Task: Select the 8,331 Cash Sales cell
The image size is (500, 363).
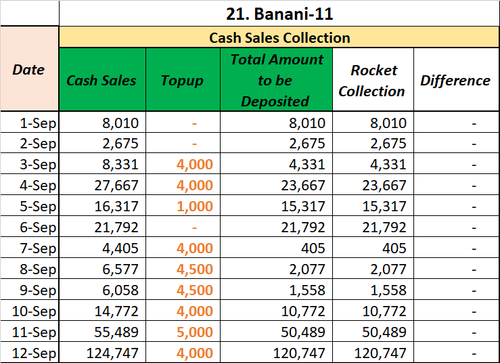Action: tap(102, 164)
